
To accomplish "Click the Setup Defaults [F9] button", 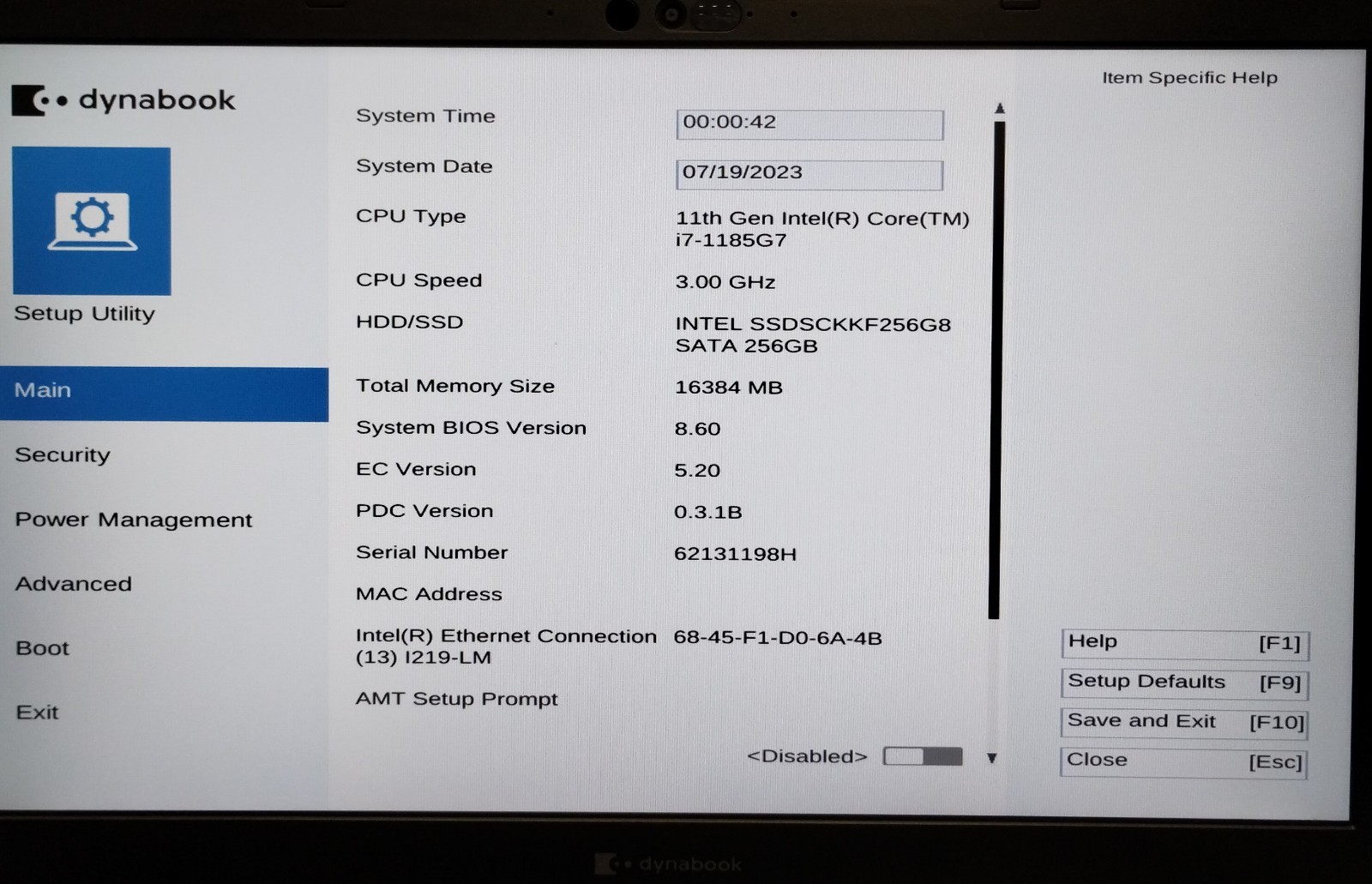I will tap(1185, 683).
